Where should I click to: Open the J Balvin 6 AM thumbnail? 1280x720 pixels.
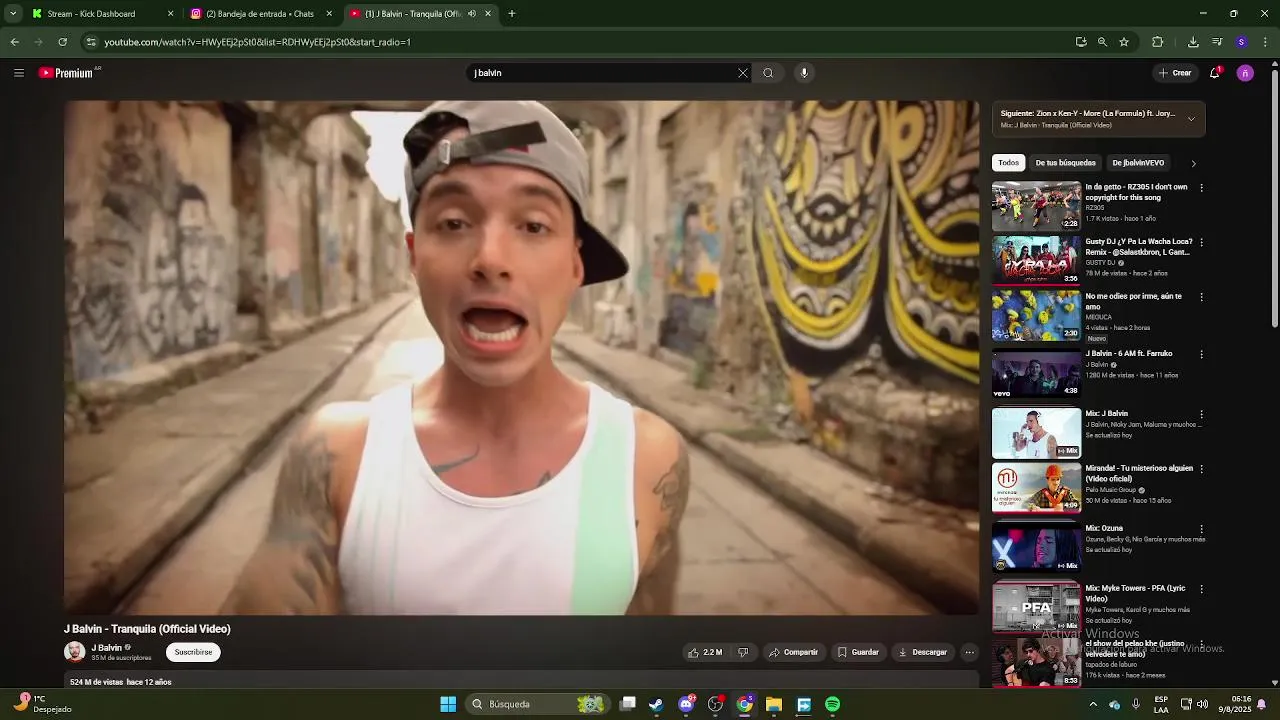point(1036,372)
